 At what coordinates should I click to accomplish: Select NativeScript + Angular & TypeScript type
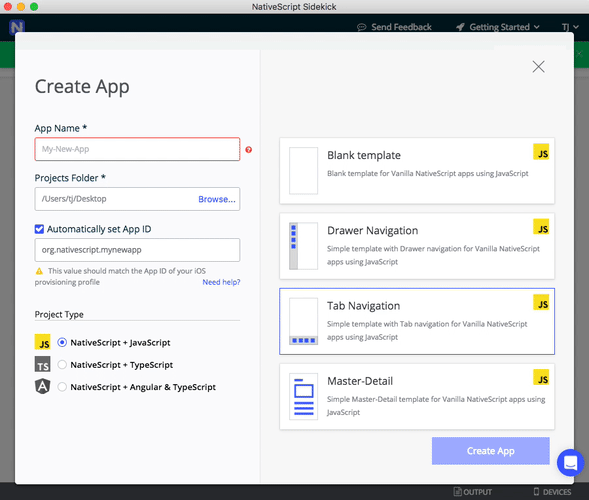[x=62, y=387]
